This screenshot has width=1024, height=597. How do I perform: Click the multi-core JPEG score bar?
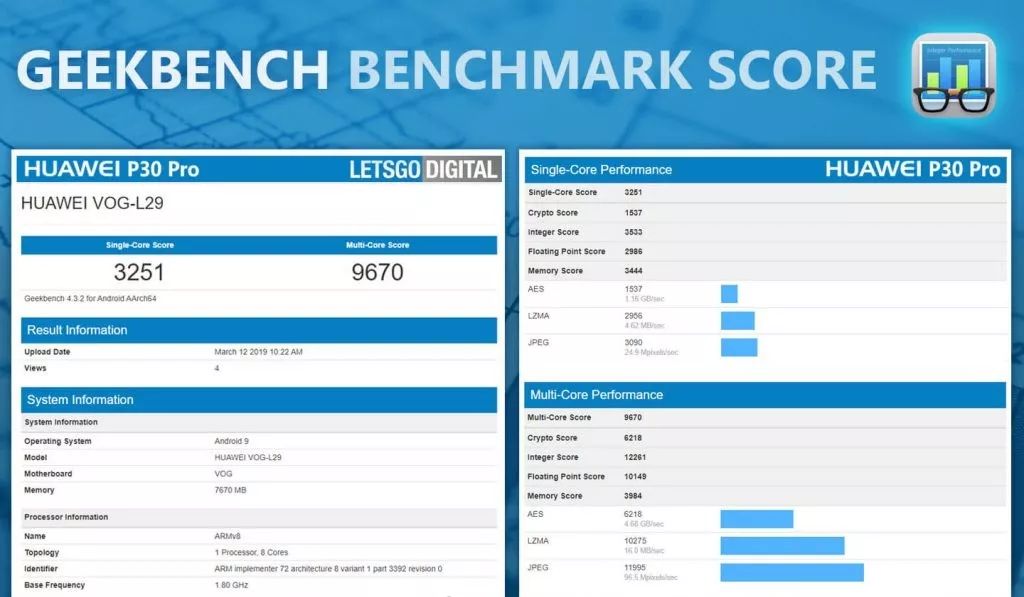tap(791, 572)
